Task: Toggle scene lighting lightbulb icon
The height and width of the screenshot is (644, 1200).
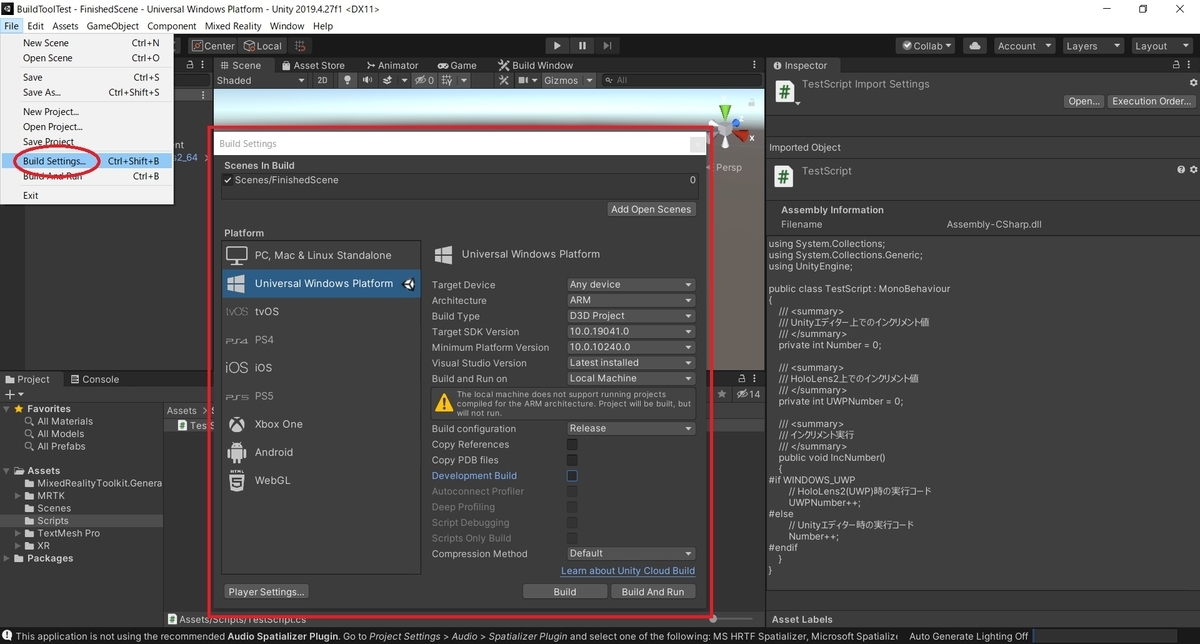Action: click(x=348, y=80)
